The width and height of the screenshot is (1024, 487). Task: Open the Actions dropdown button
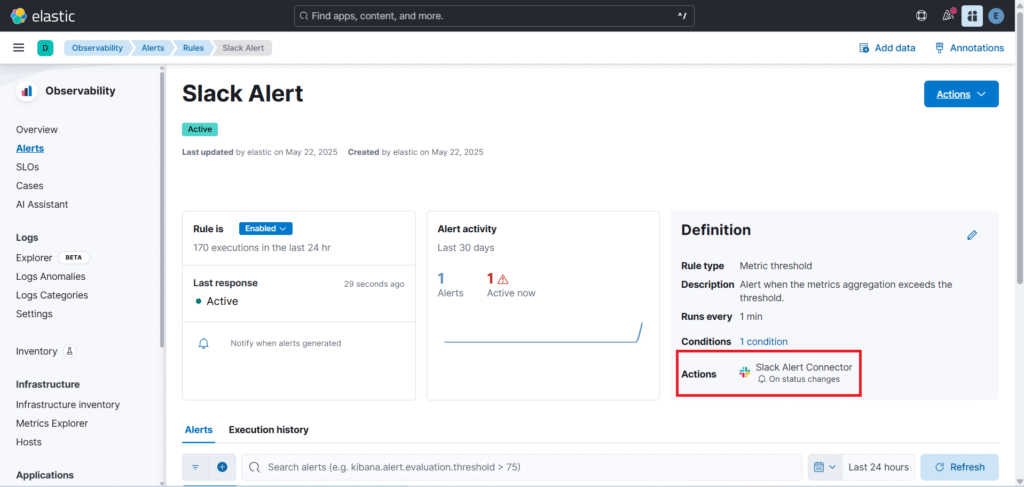pos(961,94)
